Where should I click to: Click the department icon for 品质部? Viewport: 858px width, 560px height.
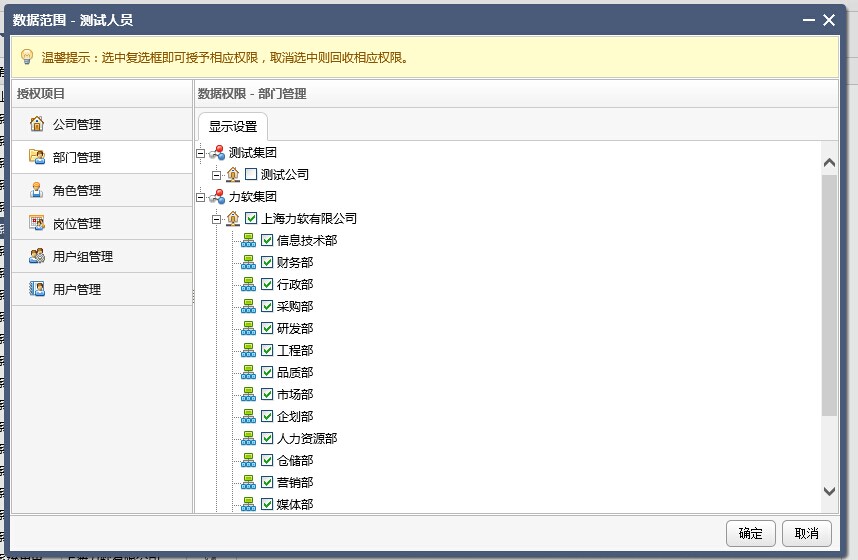pyautogui.click(x=248, y=372)
